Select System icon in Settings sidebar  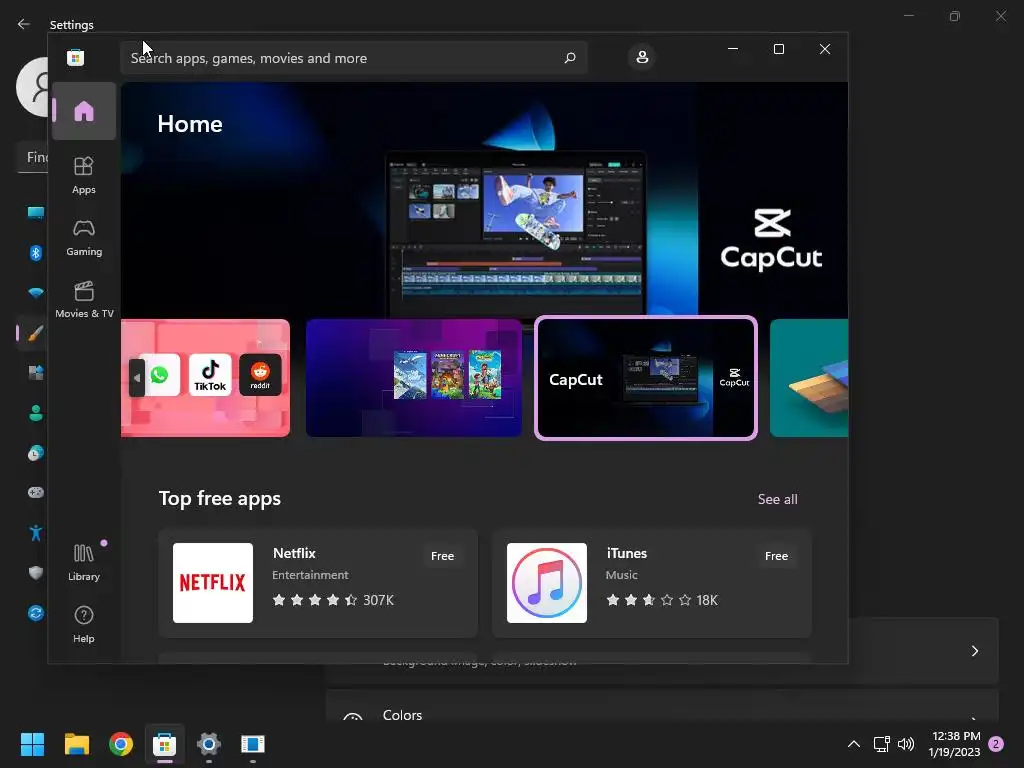(x=35, y=213)
